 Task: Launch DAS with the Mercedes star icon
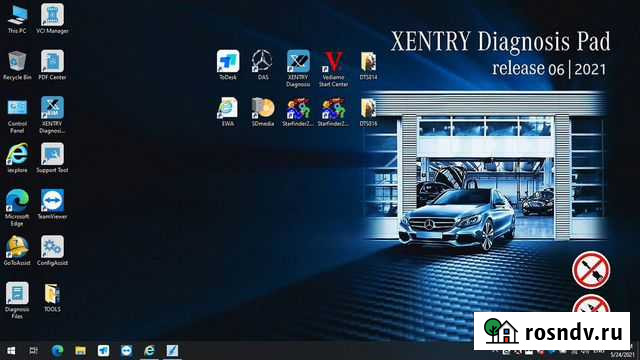coord(262,65)
